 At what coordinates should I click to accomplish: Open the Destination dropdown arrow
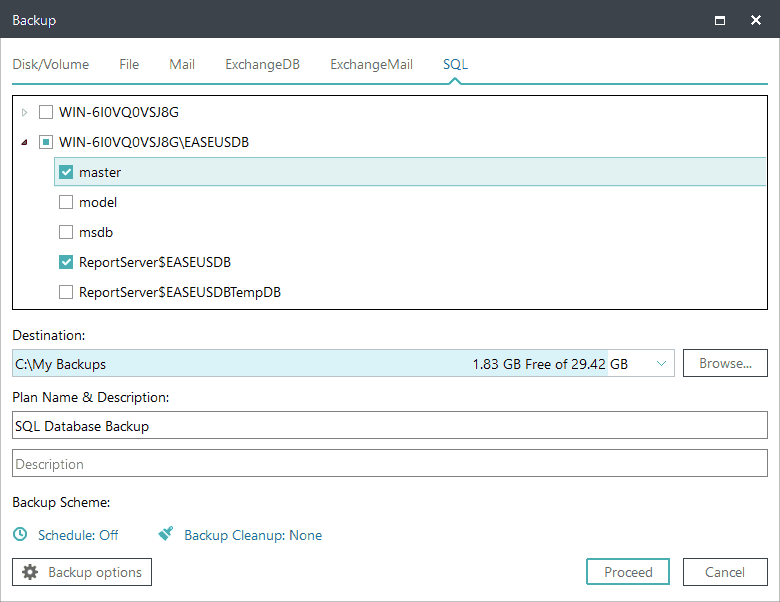[661, 364]
